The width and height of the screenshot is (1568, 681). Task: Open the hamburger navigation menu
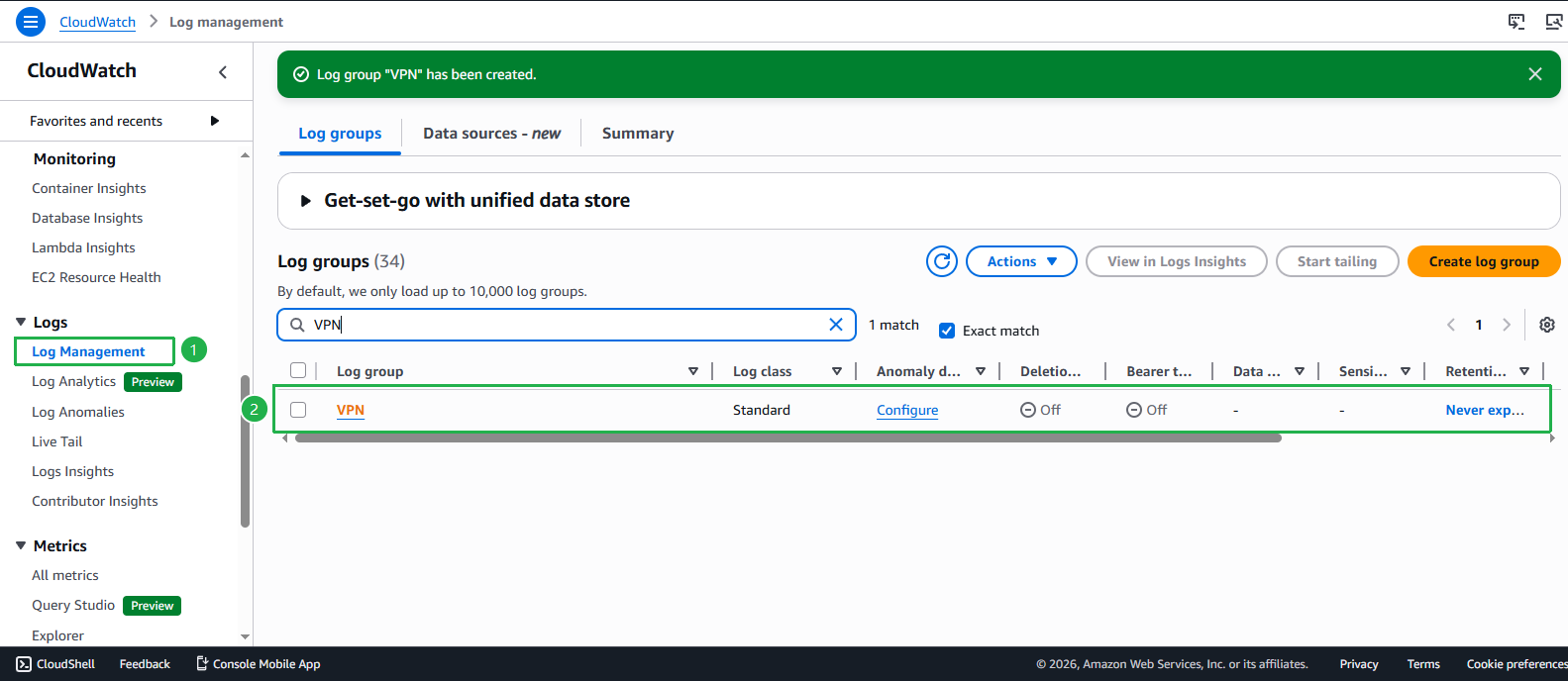pos(31,21)
